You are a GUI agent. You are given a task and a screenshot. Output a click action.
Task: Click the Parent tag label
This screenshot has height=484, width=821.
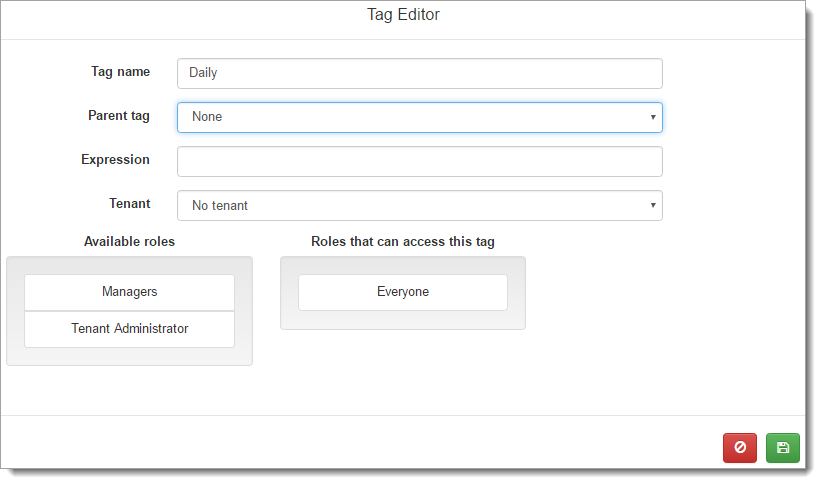point(118,116)
